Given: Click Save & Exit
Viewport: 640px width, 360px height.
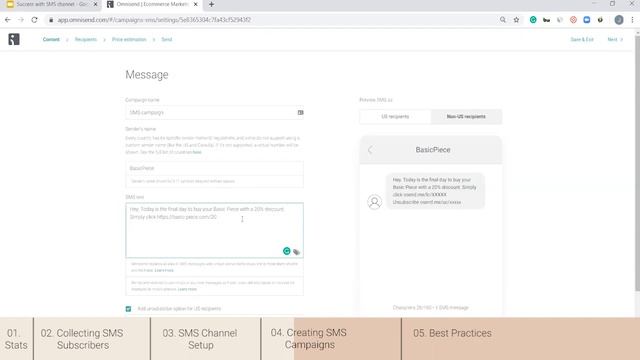Looking at the screenshot, I should click(x=582, y=40).
